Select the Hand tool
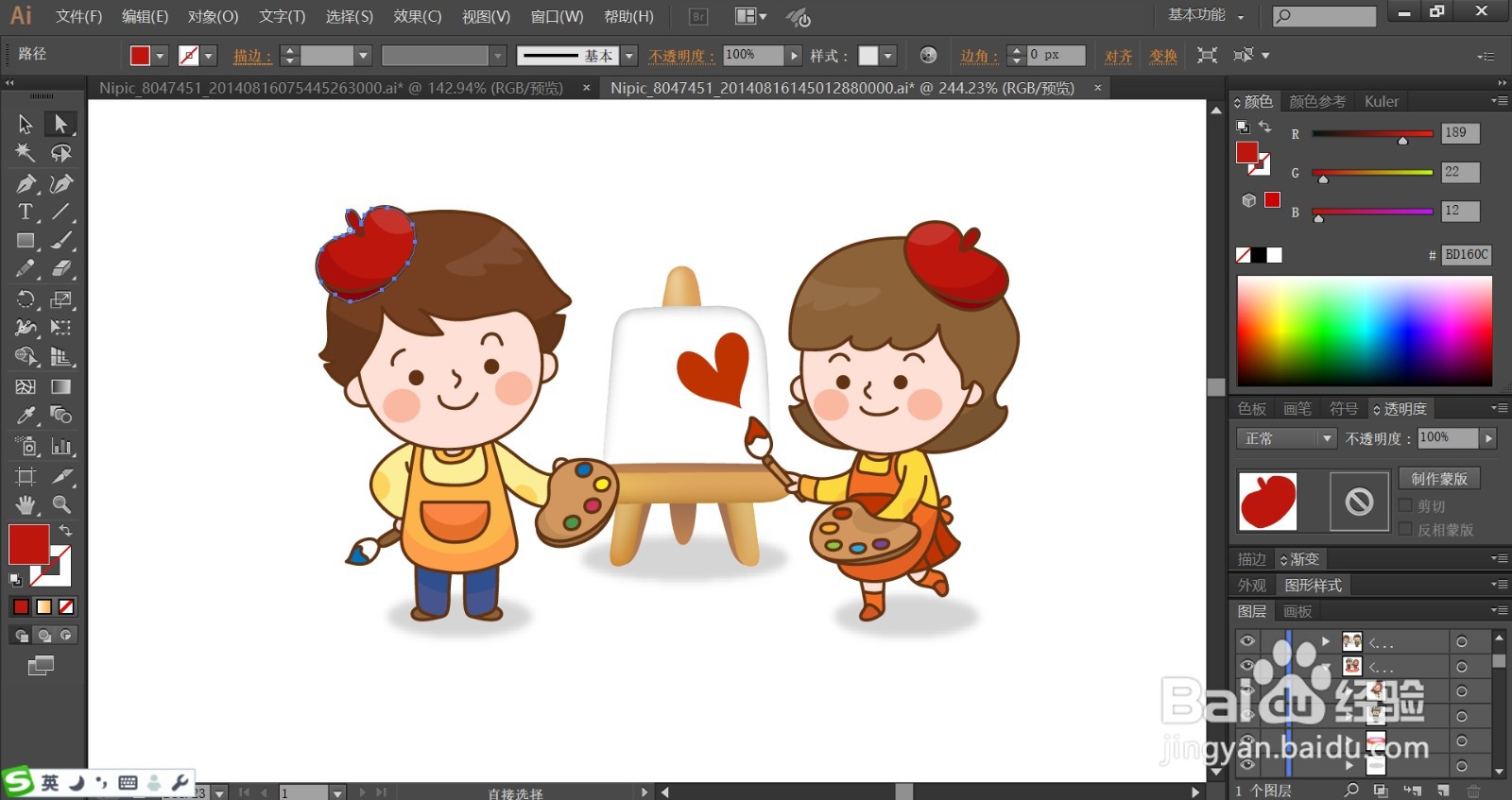1512x800 pixels. 26,504
